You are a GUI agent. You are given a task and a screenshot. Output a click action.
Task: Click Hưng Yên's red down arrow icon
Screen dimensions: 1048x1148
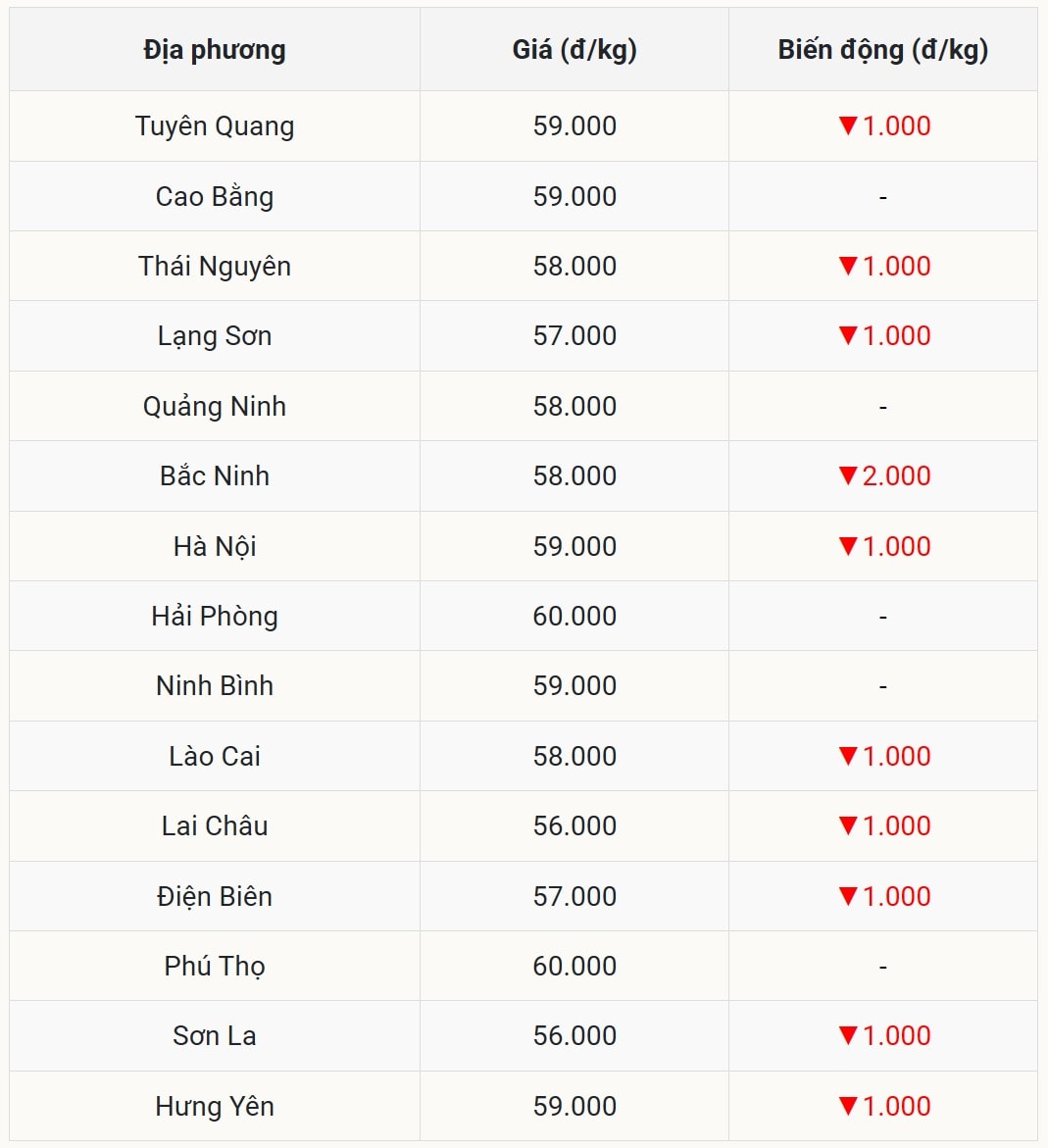coord(848,1106)
